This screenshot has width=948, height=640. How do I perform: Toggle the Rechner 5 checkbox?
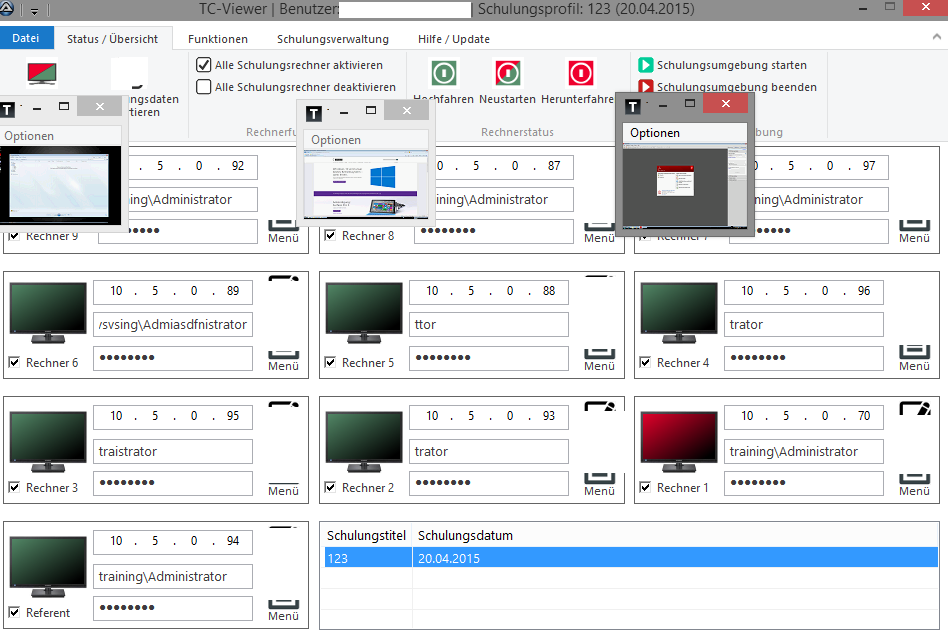(330, 363)
